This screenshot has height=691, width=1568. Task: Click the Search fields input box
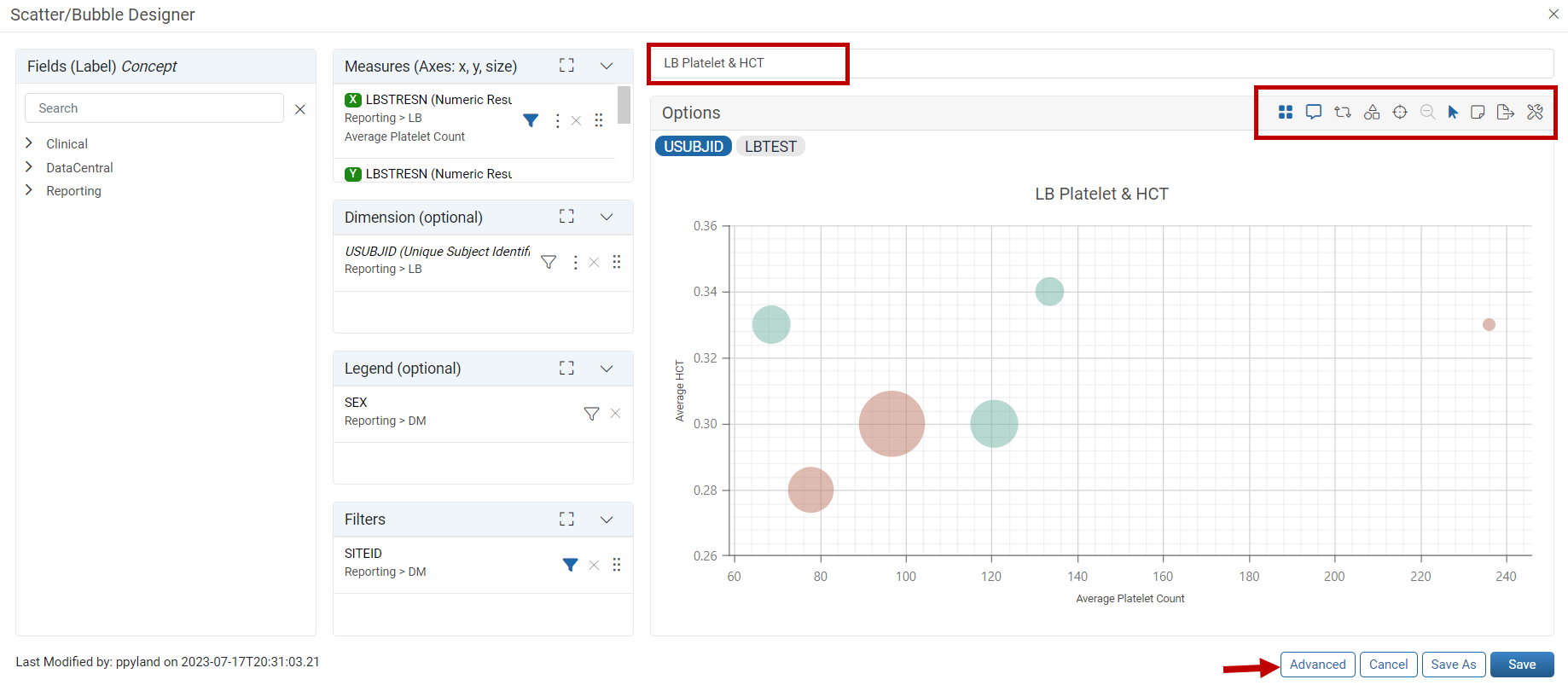[x=154, y=108]
